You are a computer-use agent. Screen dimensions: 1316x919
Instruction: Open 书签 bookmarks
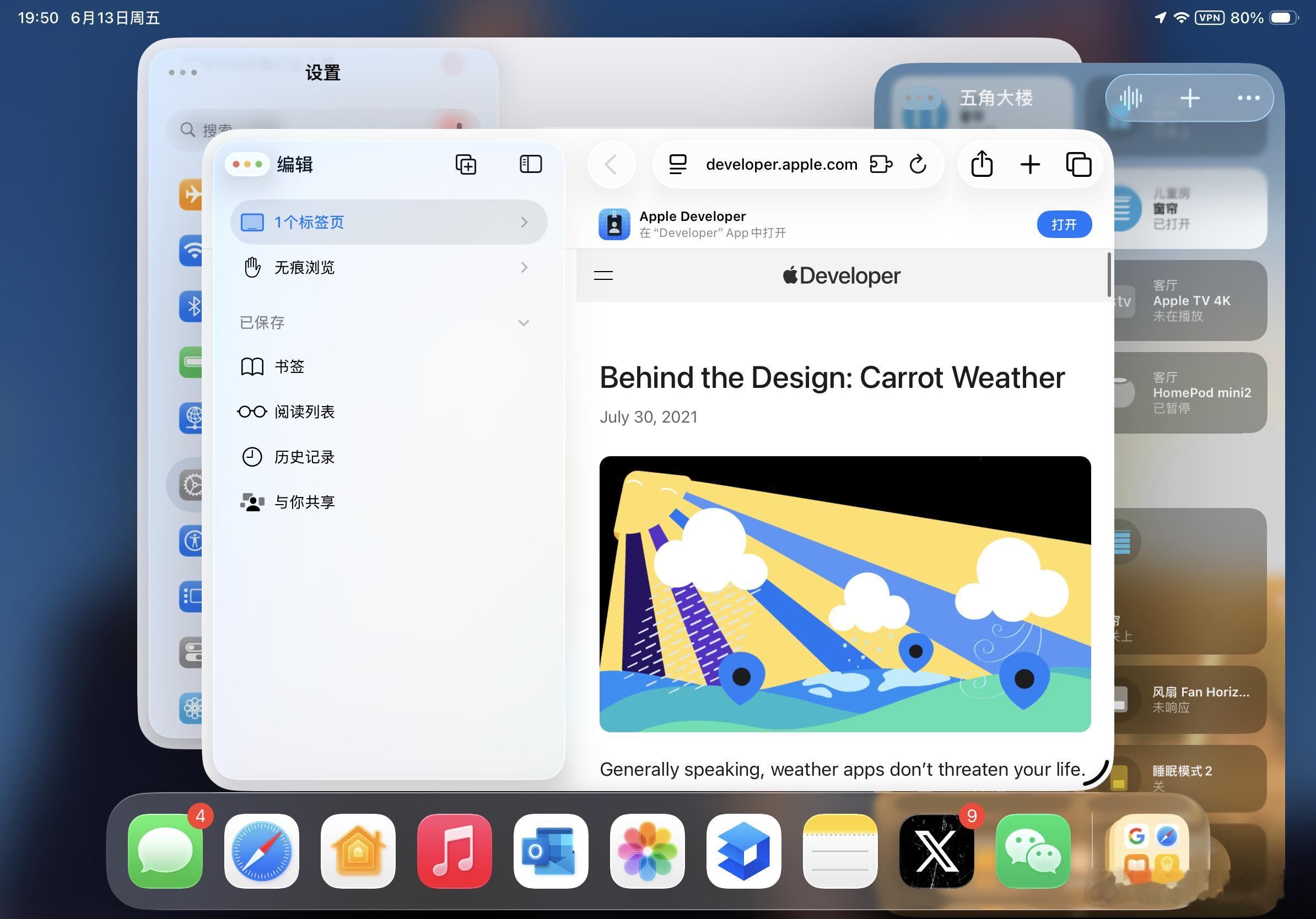pos(389,366)
